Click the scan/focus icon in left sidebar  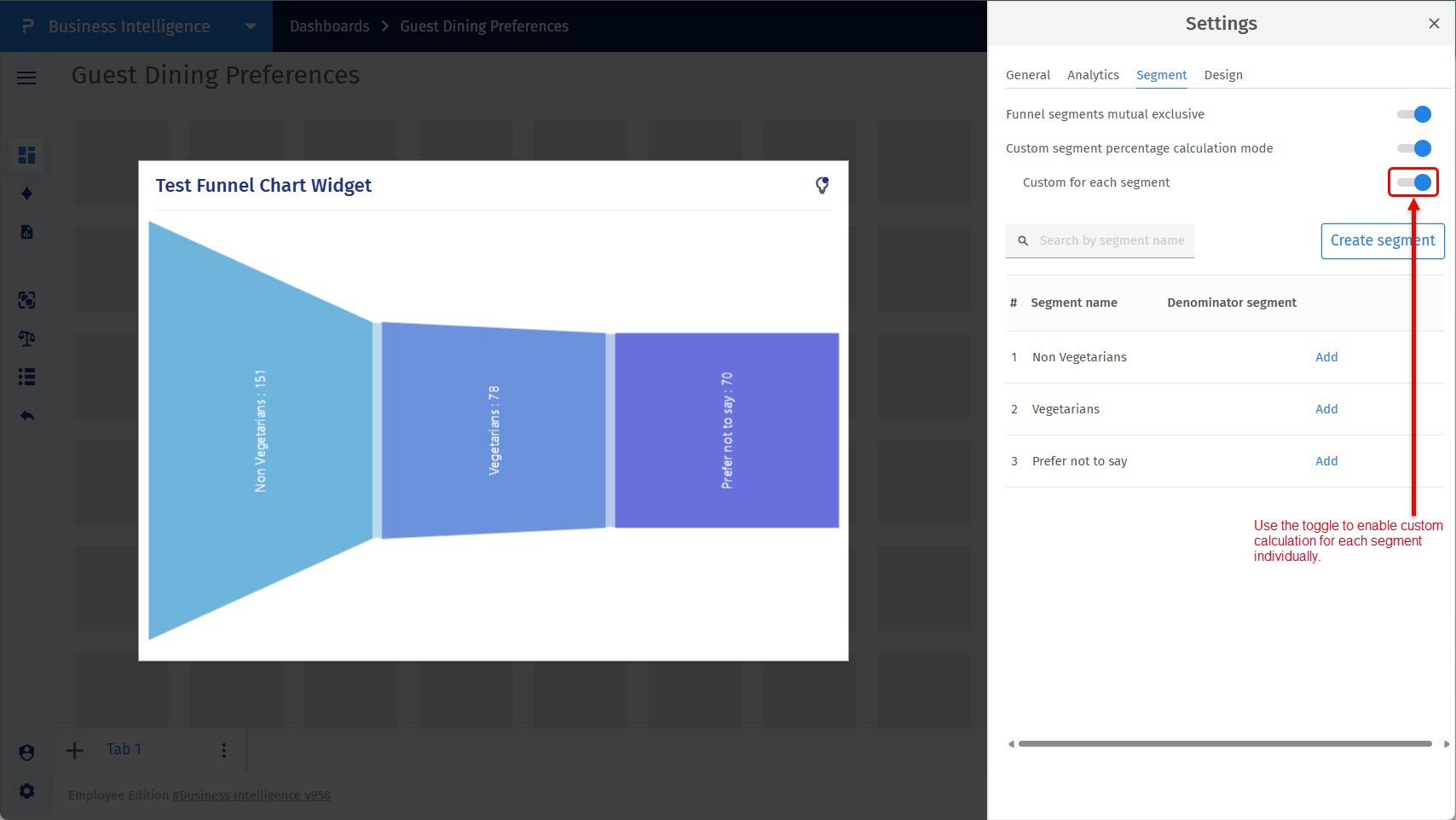point(26,300)
